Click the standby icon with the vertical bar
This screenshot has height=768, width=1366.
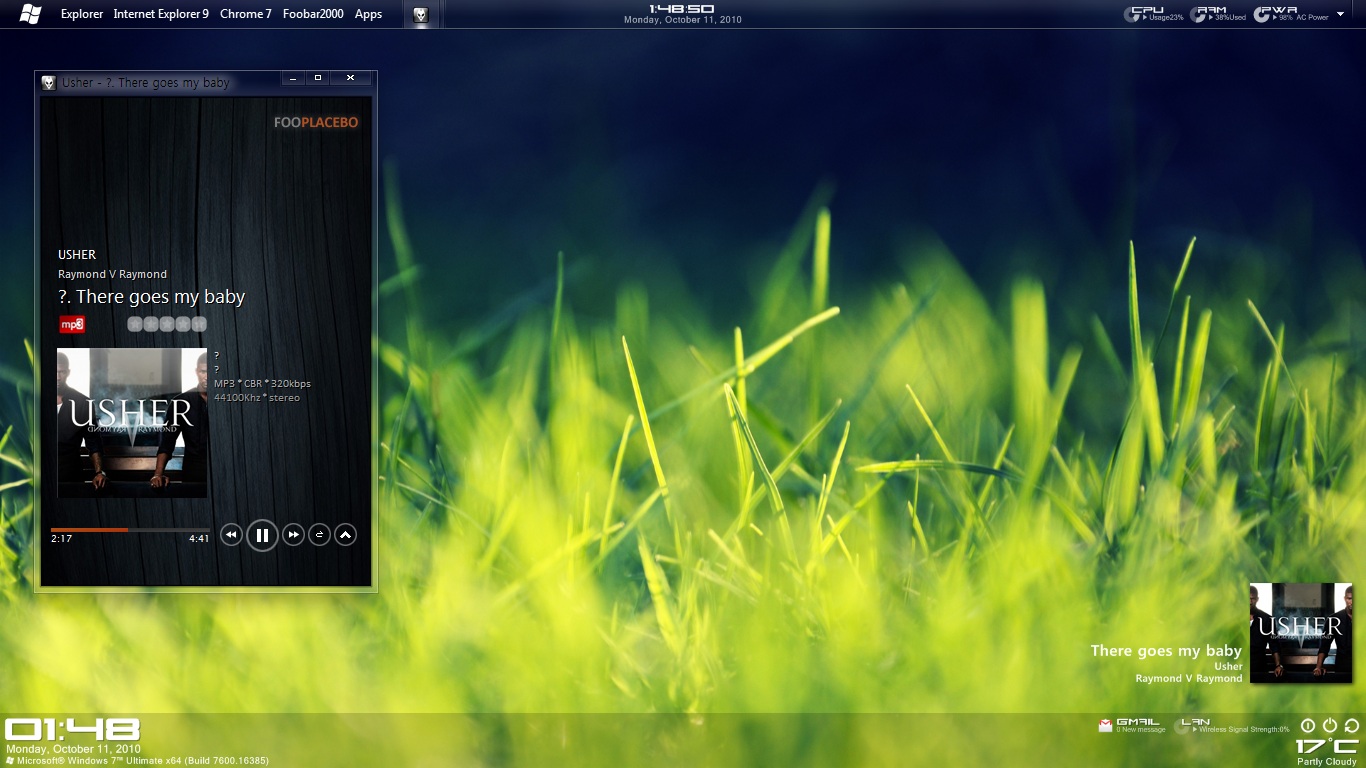click(x=1308, y=726)
